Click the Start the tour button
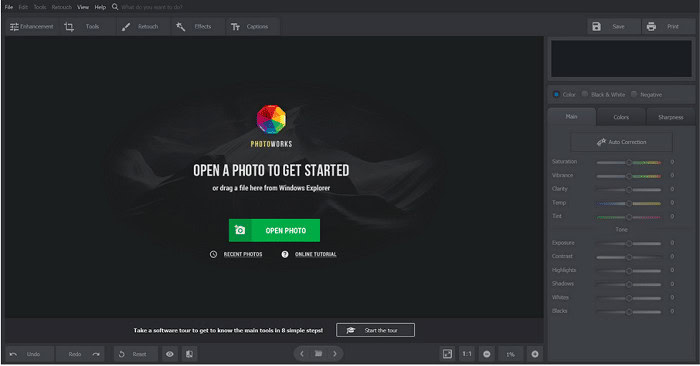This screenshot has width=700, height=366. (x=375, y=330)
